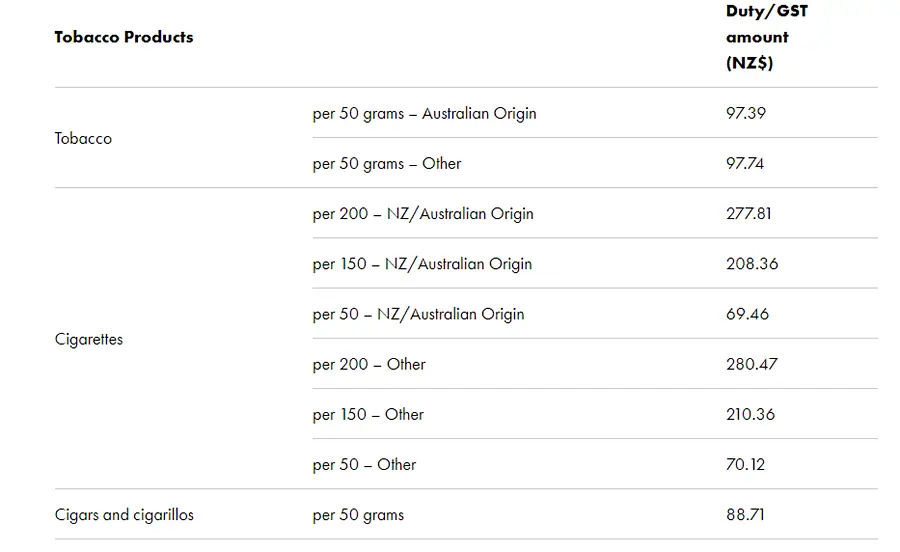
Task: Select "per 150 – NZ/Australian Origin" cell
Action: 422,264
